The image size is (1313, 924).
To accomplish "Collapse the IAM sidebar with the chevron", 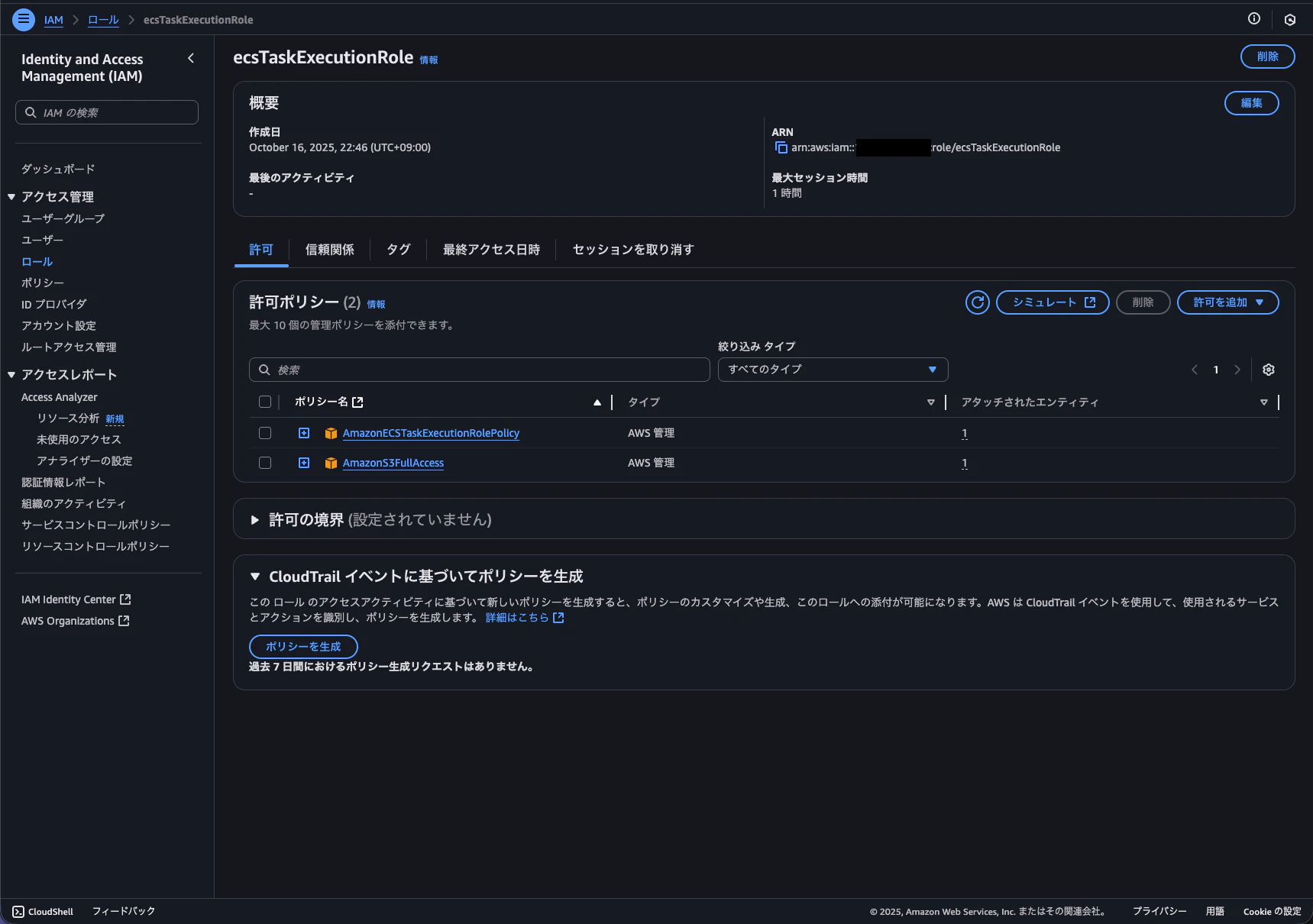I will 191,58.
